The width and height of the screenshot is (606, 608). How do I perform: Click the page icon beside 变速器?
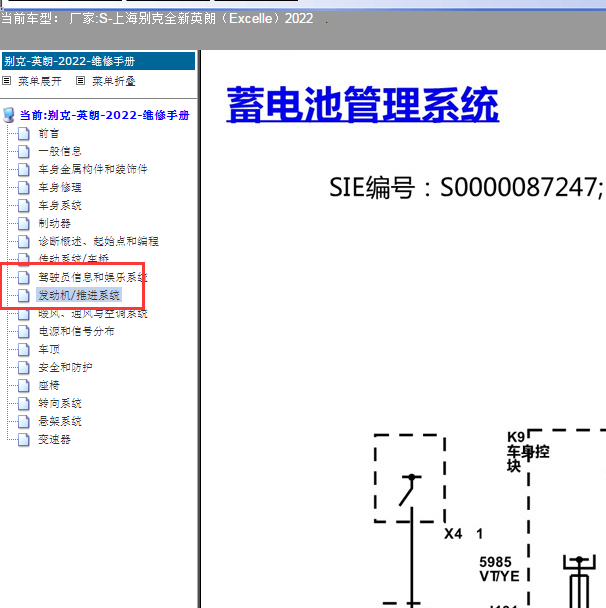tap(24, 439)
